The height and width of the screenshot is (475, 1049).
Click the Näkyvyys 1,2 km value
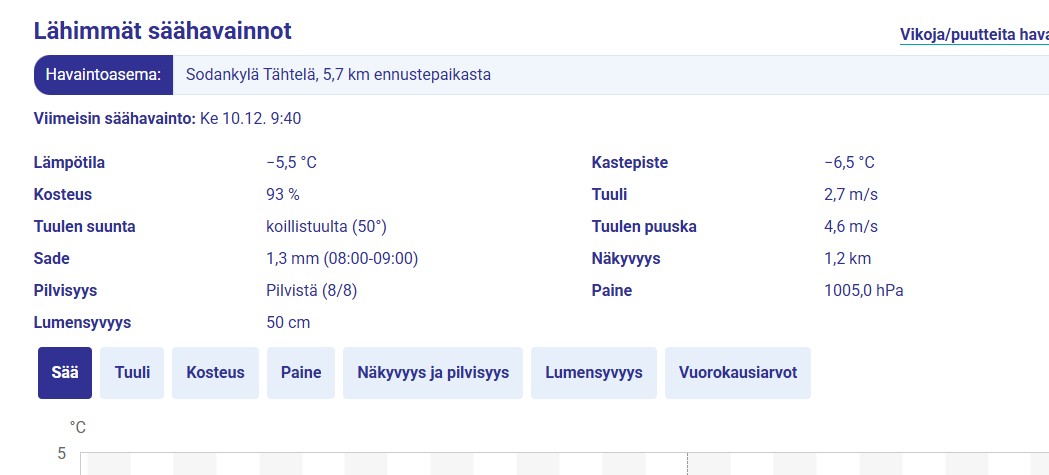(848, 259)
